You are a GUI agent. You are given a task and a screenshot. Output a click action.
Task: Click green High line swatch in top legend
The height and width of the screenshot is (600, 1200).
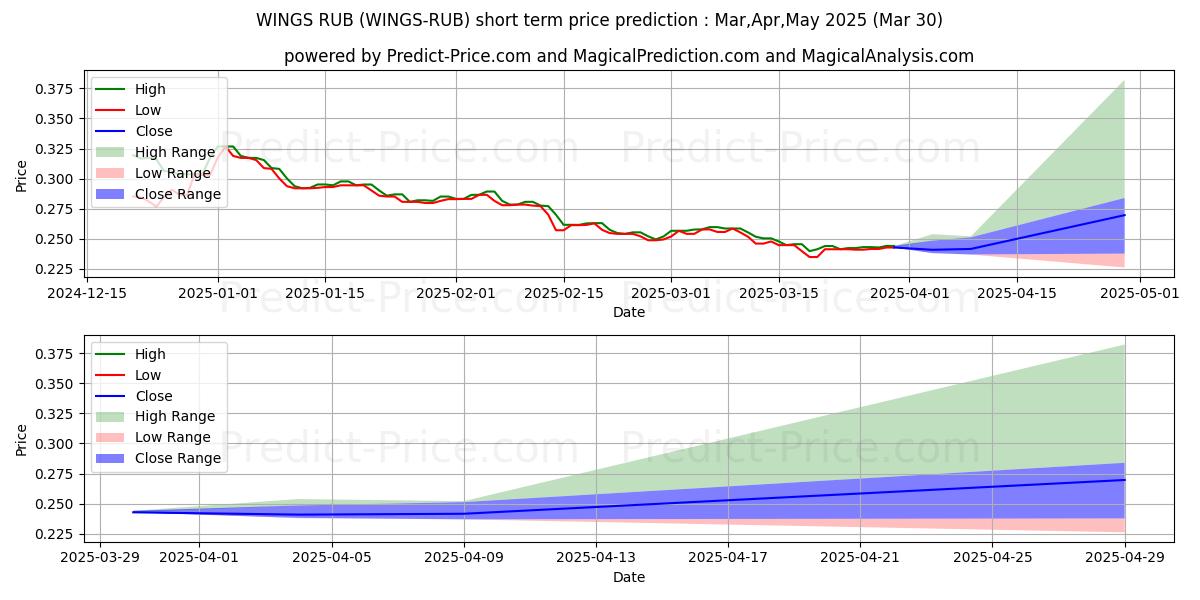point(113,90)
